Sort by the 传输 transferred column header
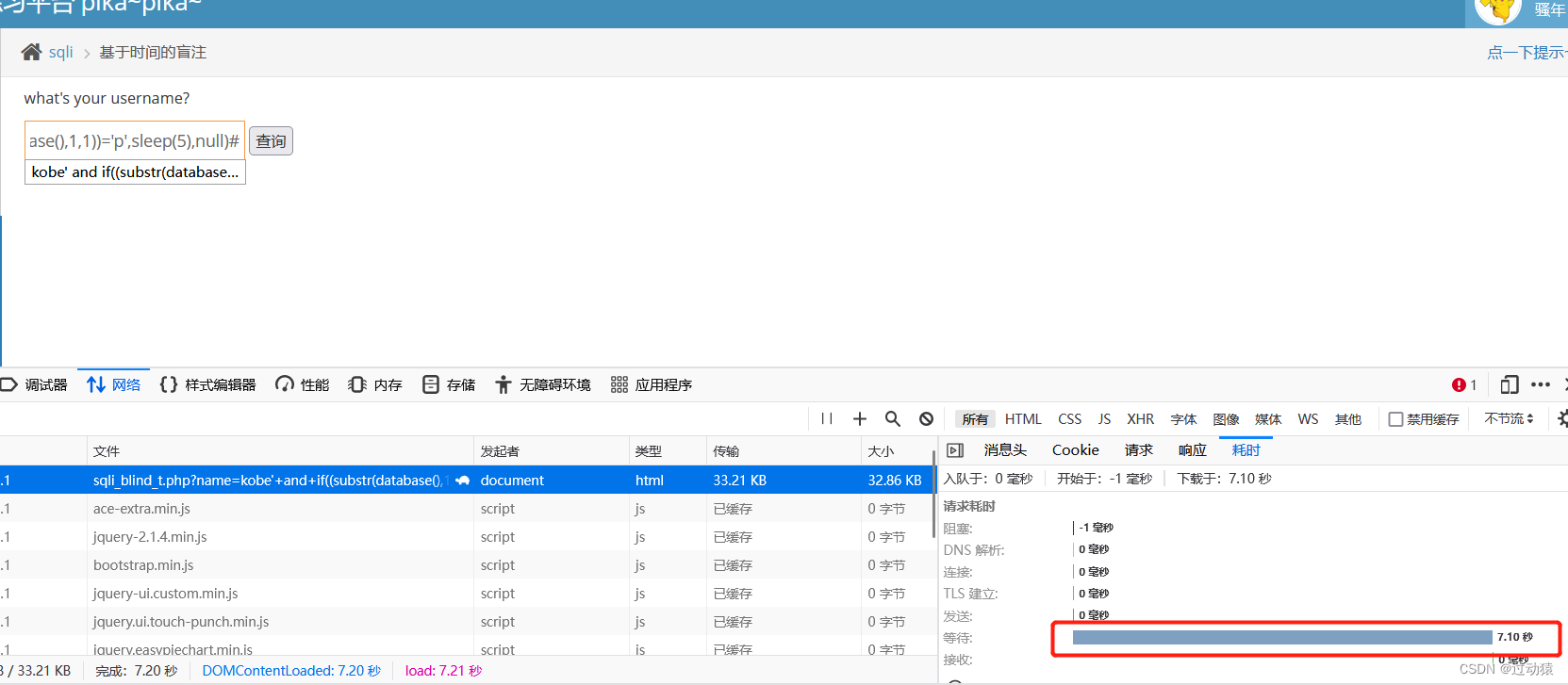The image size is (1568, 685). point(784,451)
